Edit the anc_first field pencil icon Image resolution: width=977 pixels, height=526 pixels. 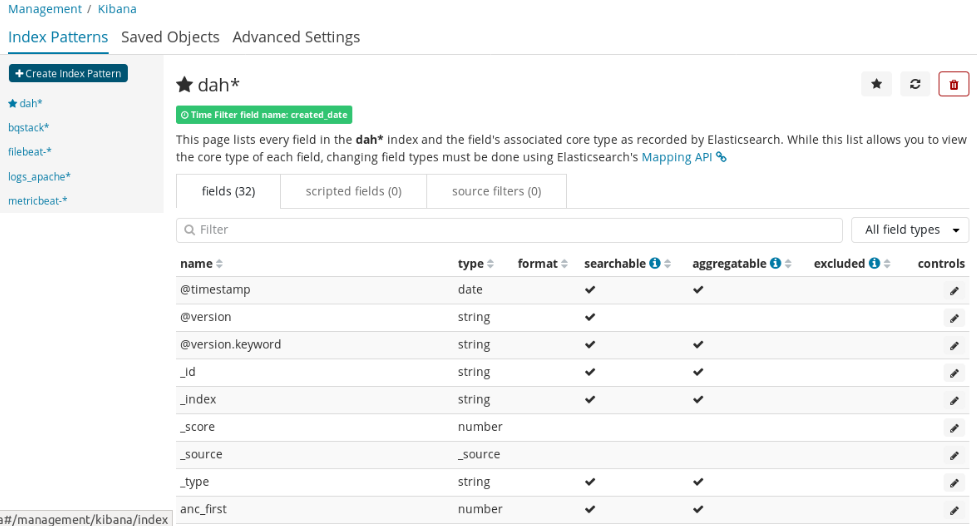(954, 510)
